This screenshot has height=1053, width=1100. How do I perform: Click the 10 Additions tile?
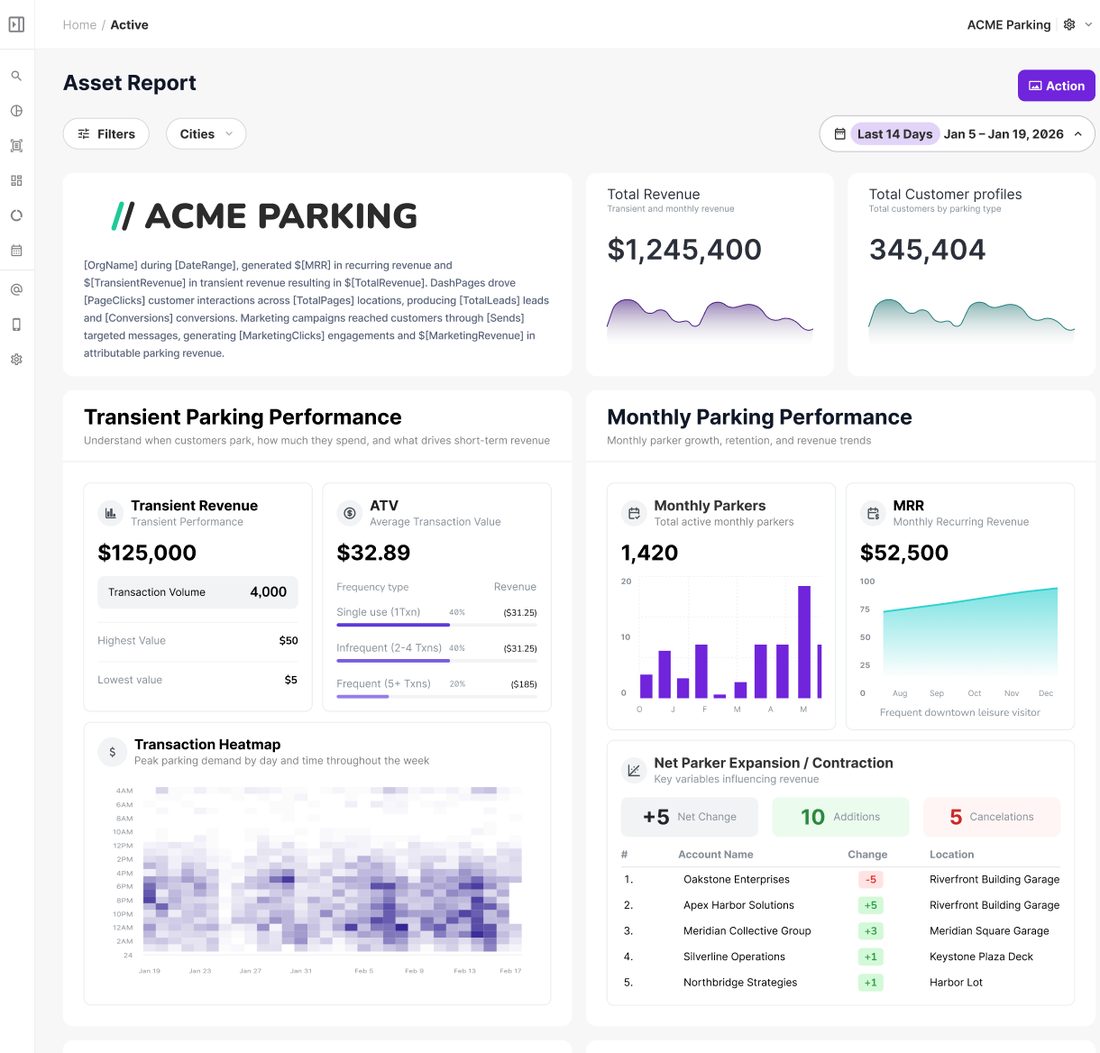(840, 817)
